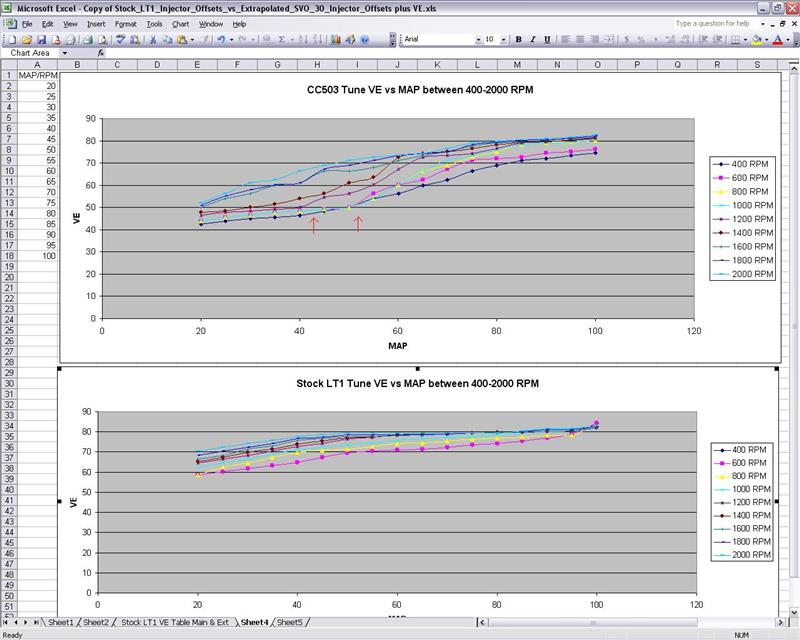Viewport: 800px width, 640px height.
Task: Click the yellow Fill Color swatch
Action: tap(757, 40)
